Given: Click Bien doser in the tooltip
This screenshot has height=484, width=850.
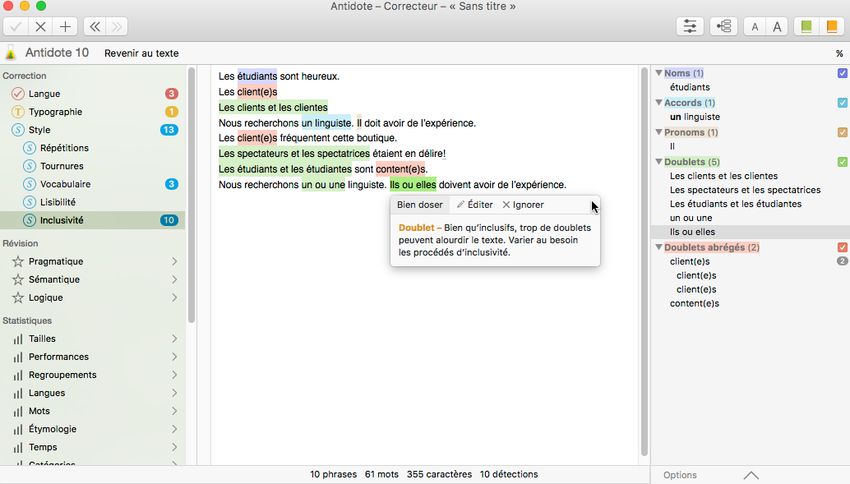Looking at the screenshot, I should tap(420, 205).
